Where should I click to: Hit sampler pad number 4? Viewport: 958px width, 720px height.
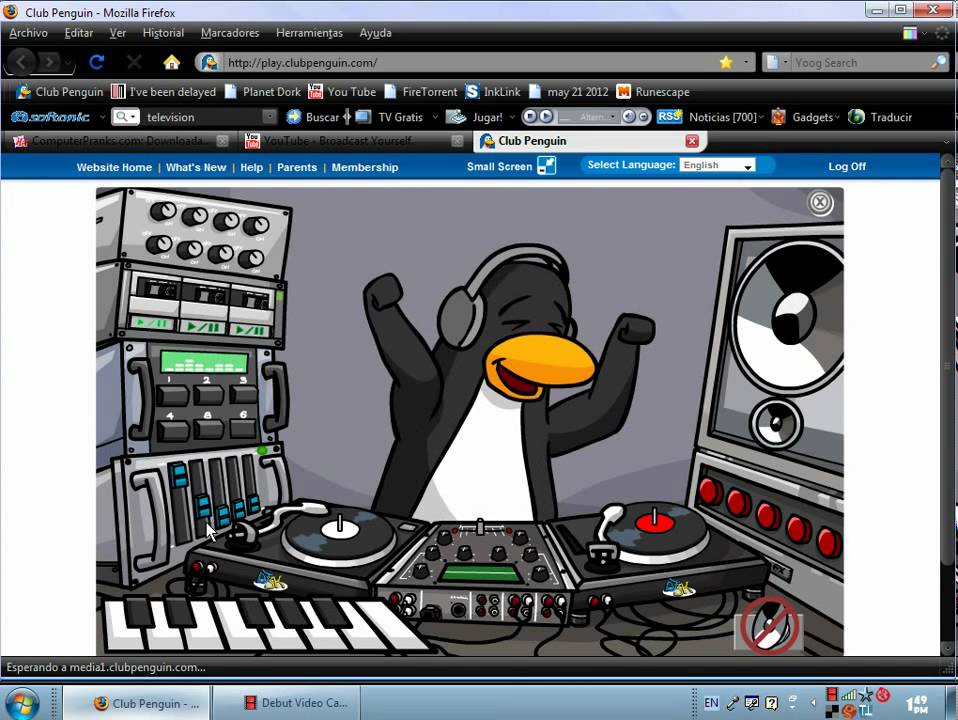click(173, 431)
